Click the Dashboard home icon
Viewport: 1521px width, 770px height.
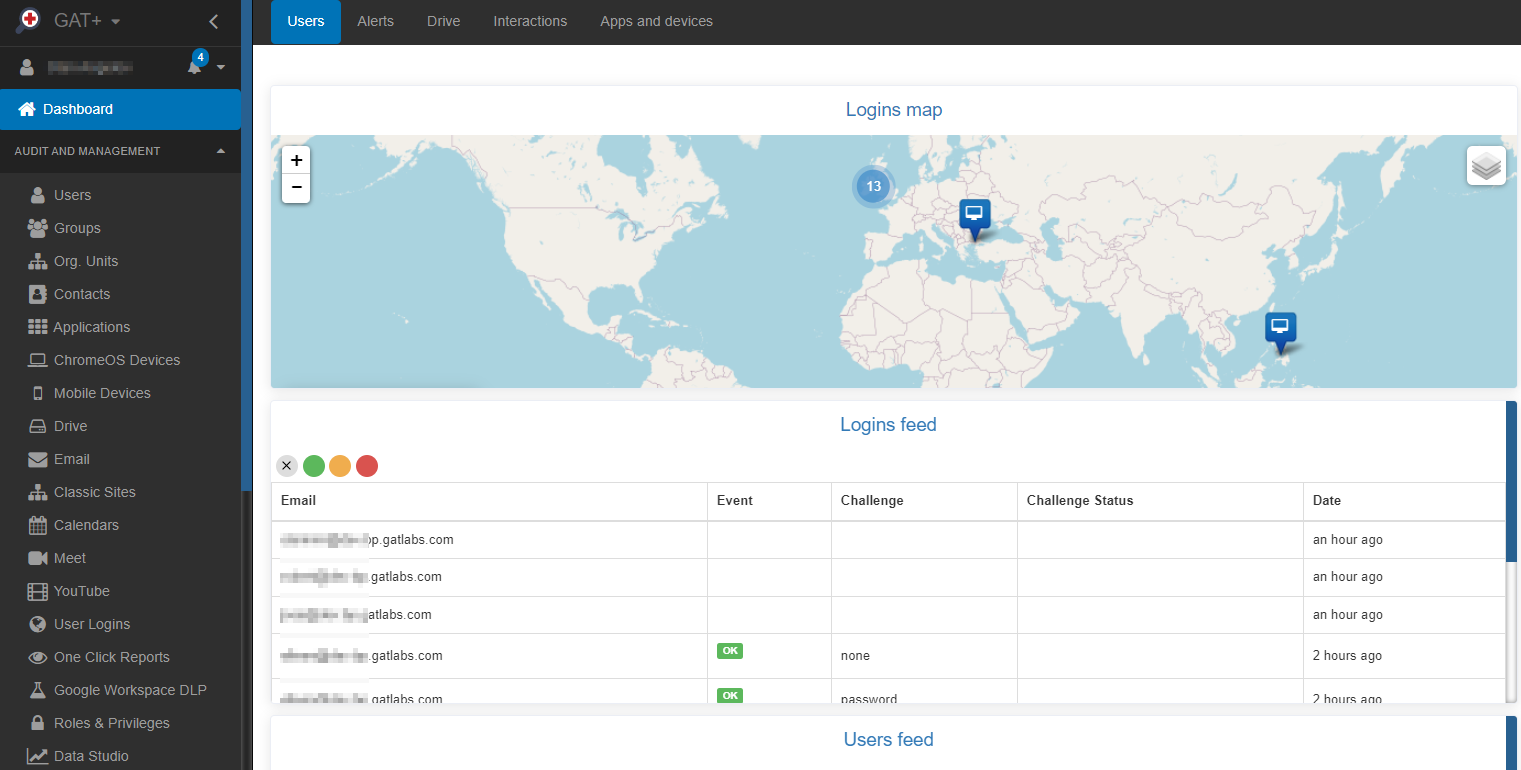[27, 109]
